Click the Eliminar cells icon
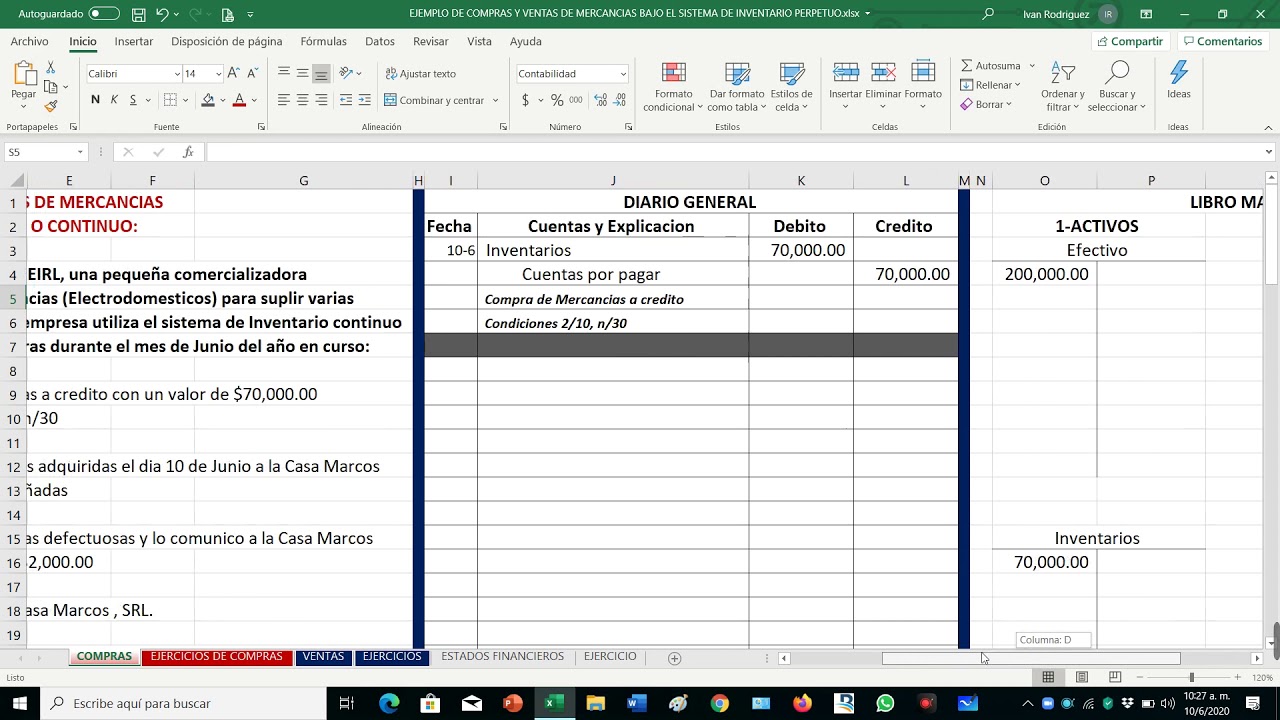The image size is (1280, 720). point(883,72)
